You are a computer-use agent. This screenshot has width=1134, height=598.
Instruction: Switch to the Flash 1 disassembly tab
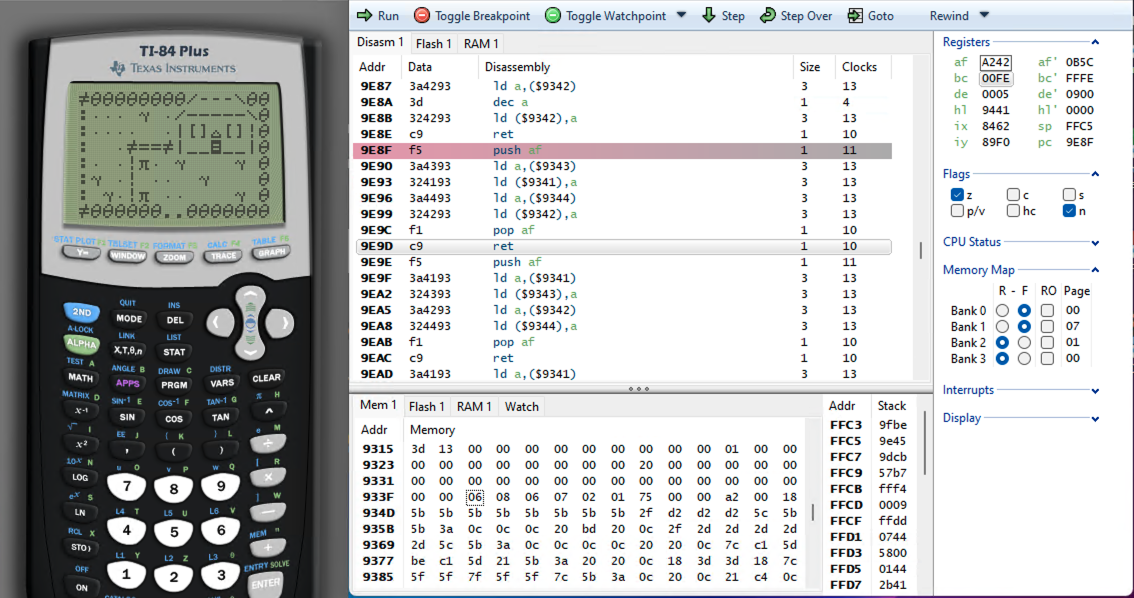(434, 44)
